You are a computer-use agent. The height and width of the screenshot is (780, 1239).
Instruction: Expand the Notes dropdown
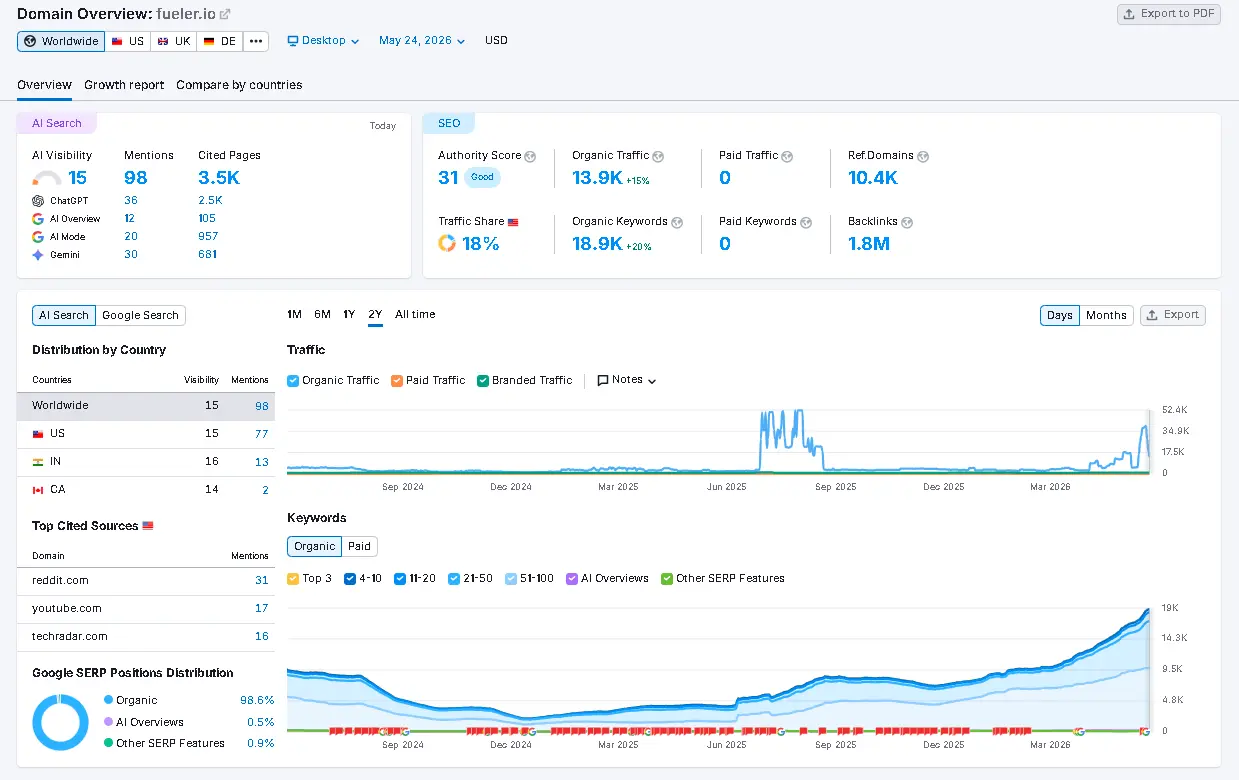[627, 380]
